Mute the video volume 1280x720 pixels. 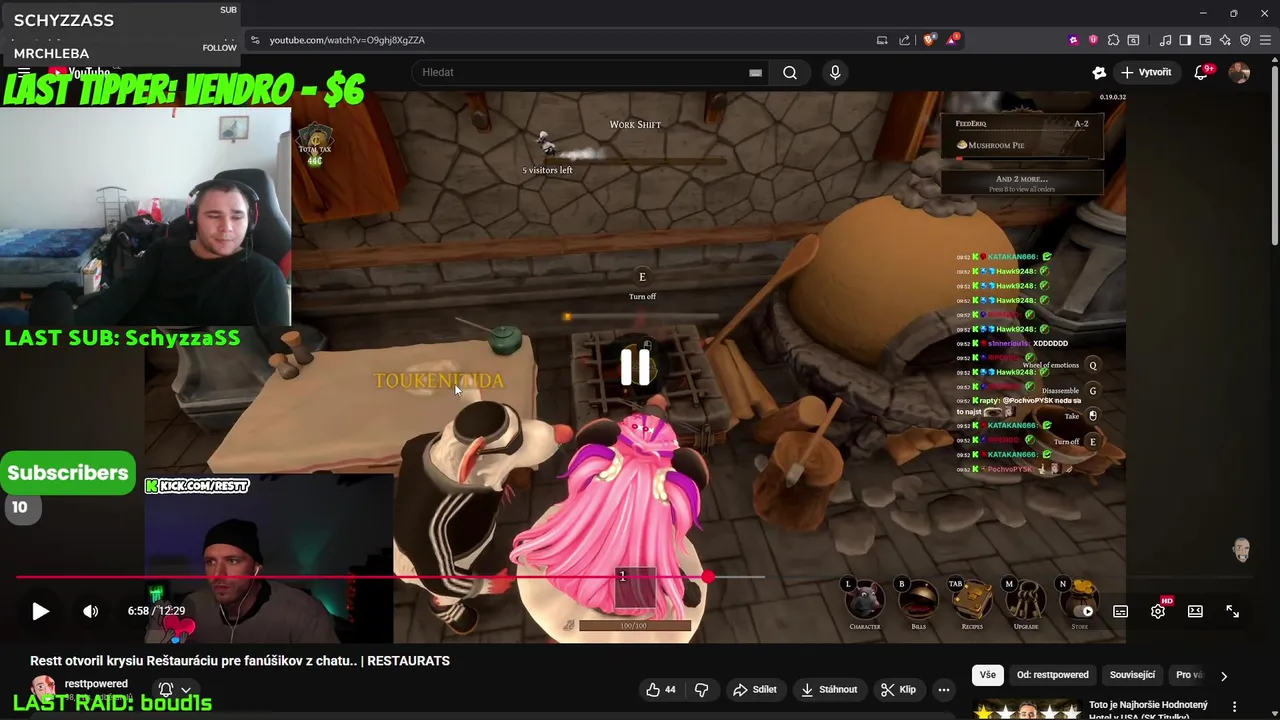[90, 611]
